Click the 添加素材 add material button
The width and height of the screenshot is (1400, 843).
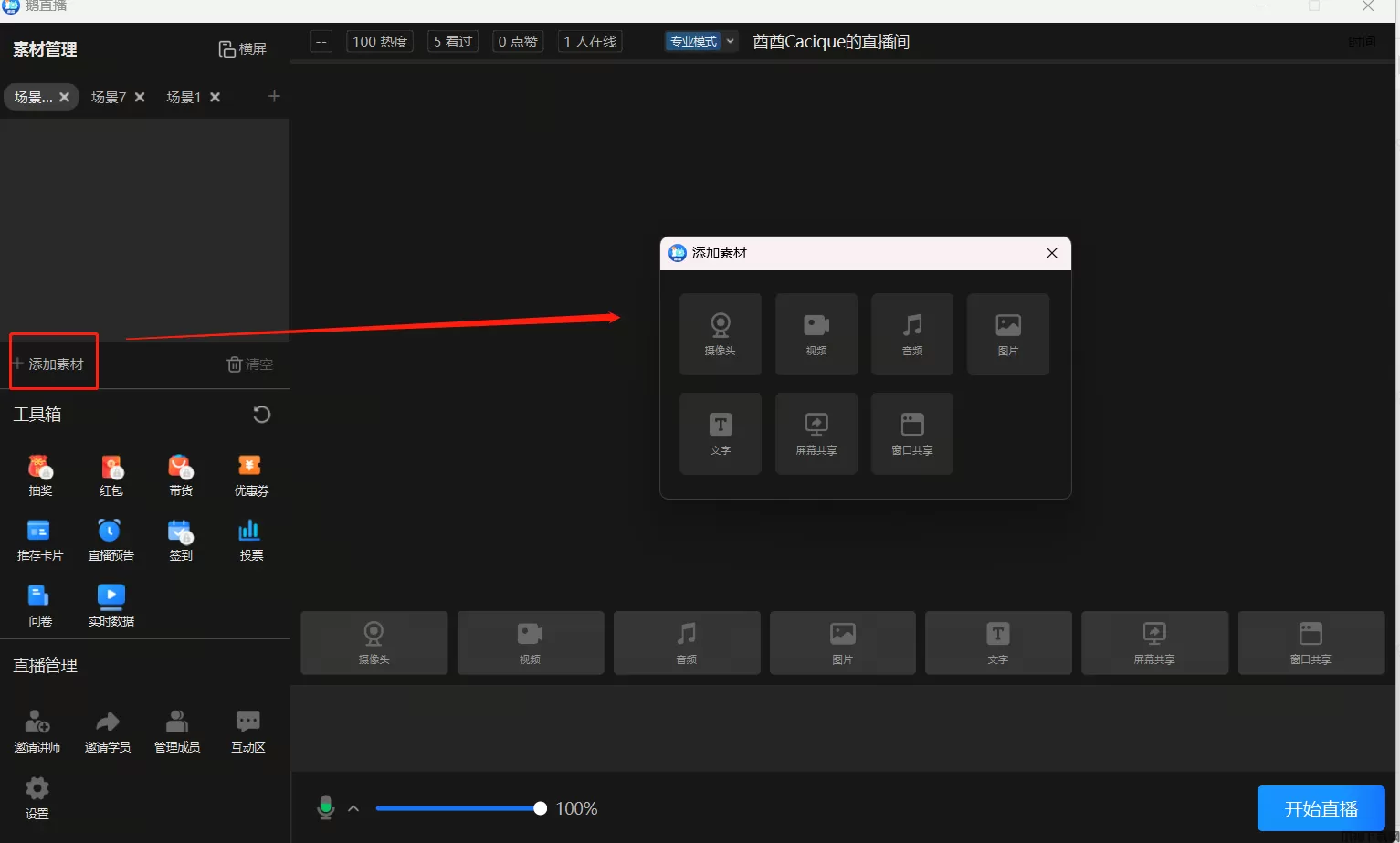point(49,364)
